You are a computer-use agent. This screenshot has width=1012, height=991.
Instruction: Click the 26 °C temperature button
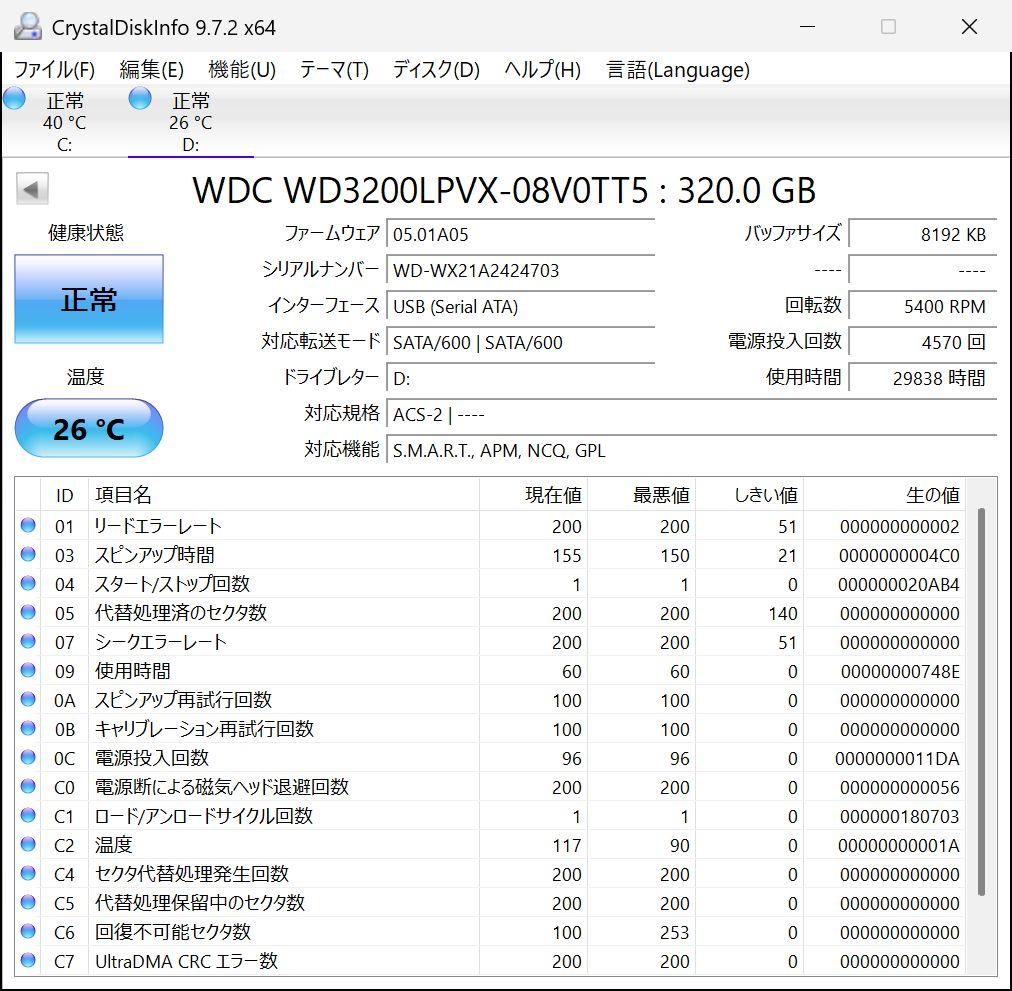click(89, 429)
